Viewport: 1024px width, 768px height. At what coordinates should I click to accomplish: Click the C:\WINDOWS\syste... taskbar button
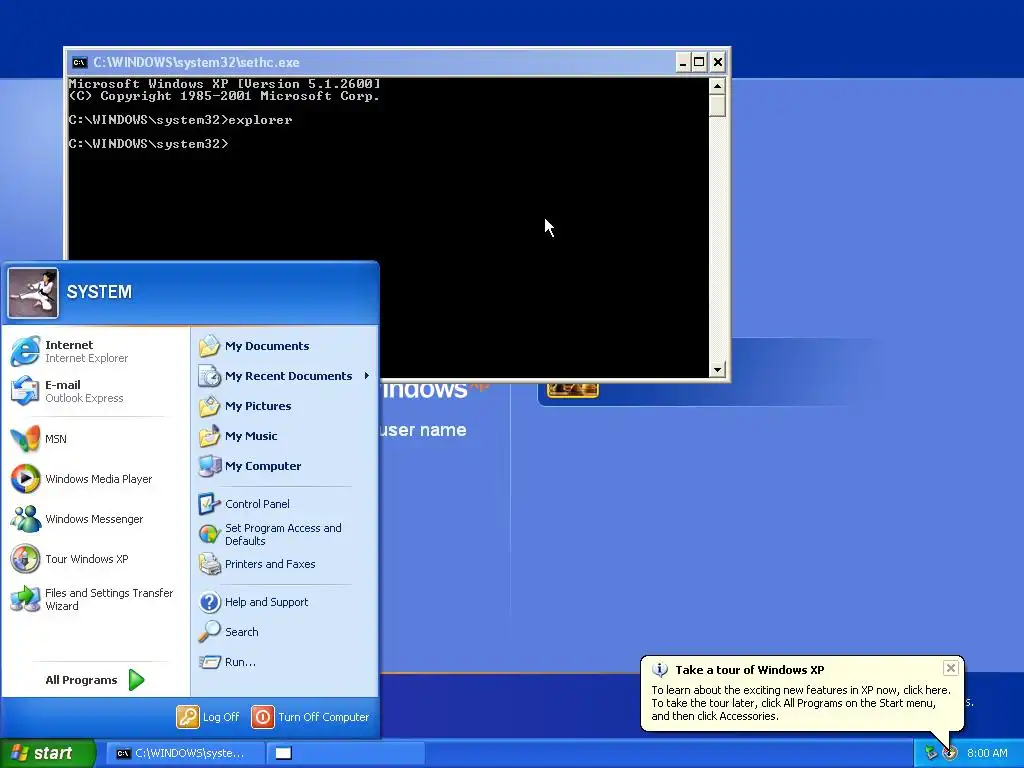(185, 753)
